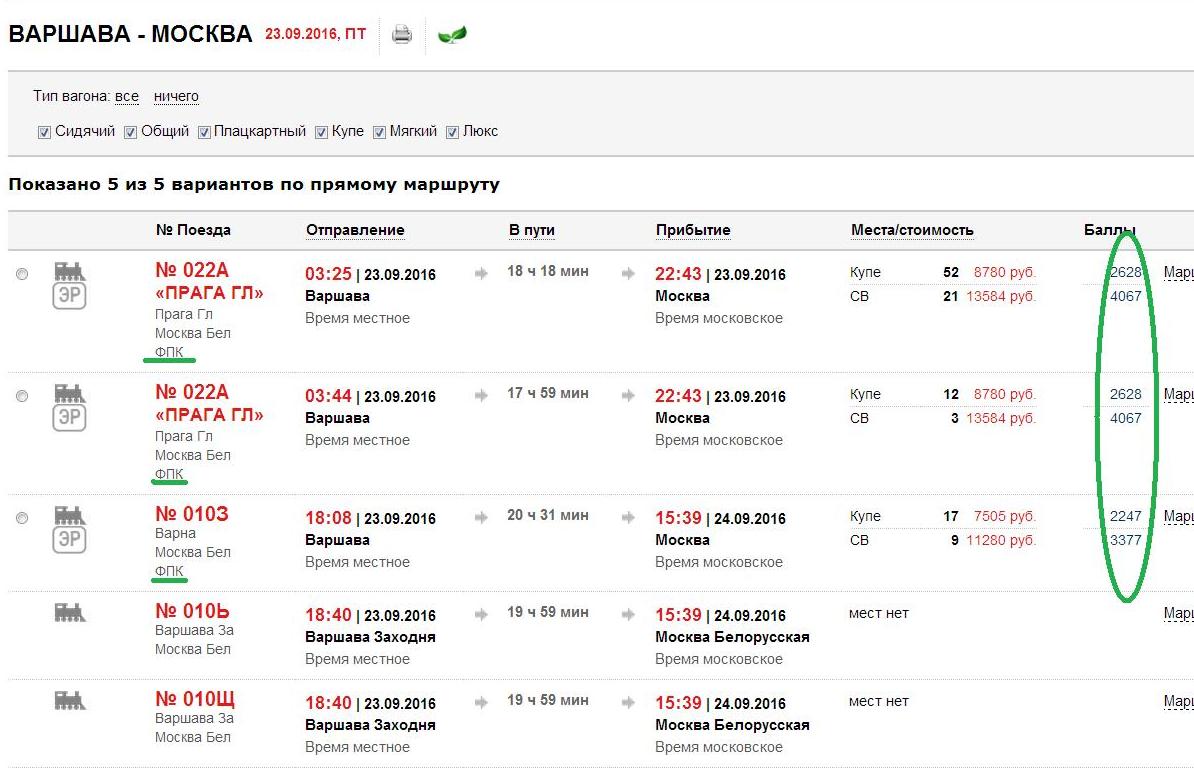Click the Места/стоимость column header
The image size is (1194, 768).
911,230
